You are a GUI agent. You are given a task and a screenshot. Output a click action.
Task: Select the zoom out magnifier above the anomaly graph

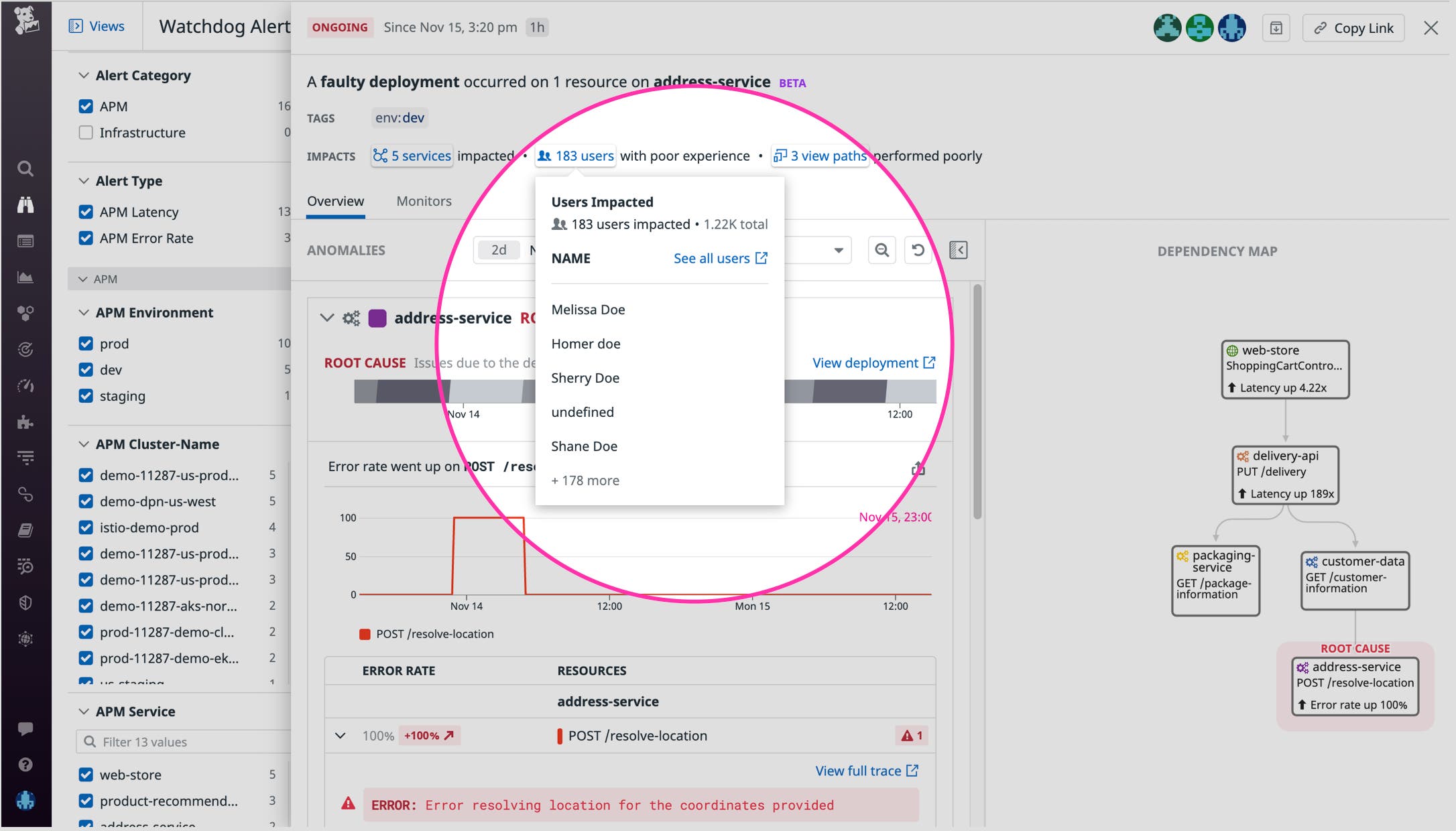coord(882,250)
